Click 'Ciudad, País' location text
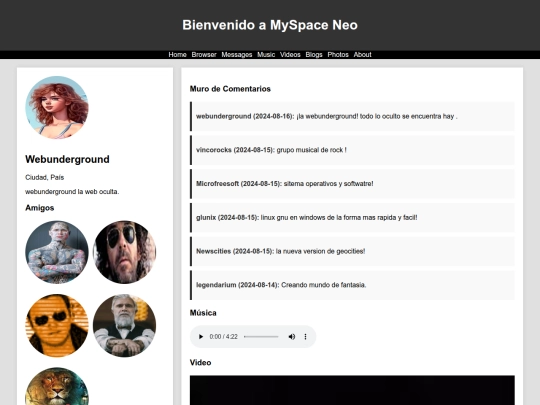The width and height of the screenshot is (540, 405). (44, 177)
